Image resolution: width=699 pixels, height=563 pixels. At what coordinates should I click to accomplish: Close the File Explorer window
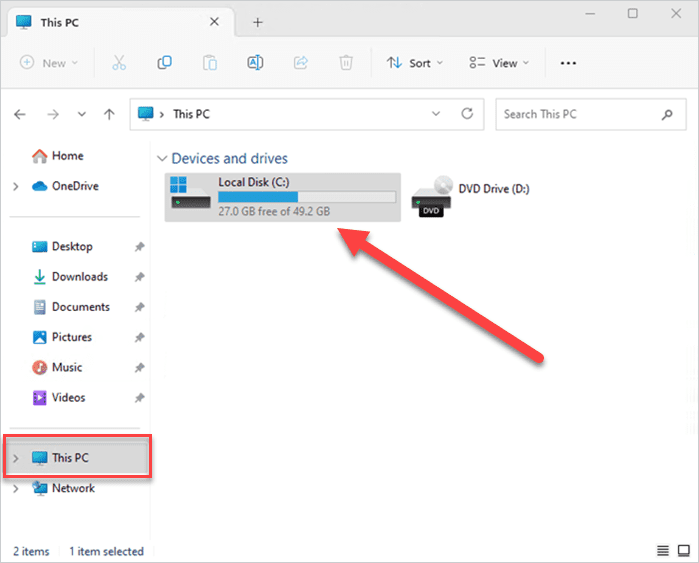(676, 14)
